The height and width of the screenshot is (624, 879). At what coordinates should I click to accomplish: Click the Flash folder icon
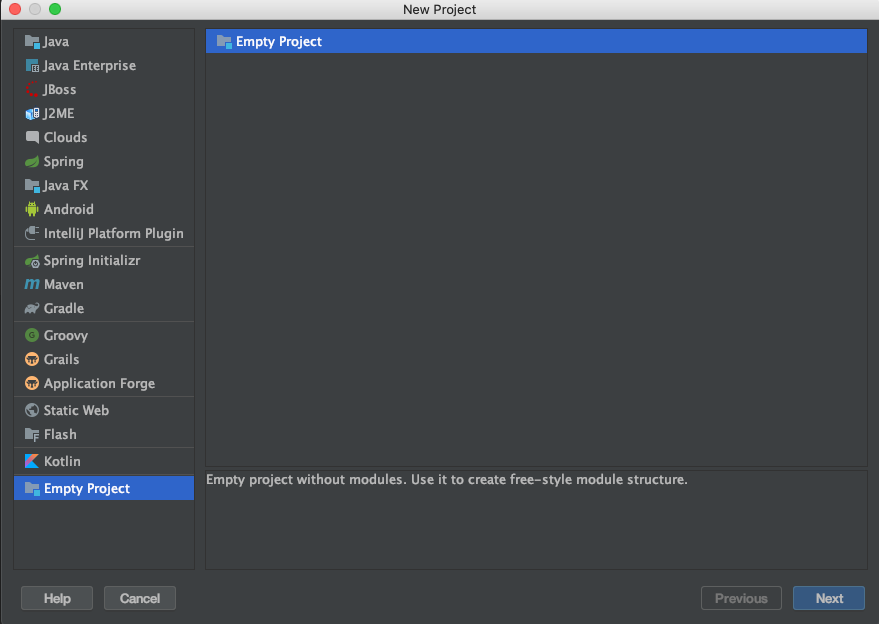32,435
